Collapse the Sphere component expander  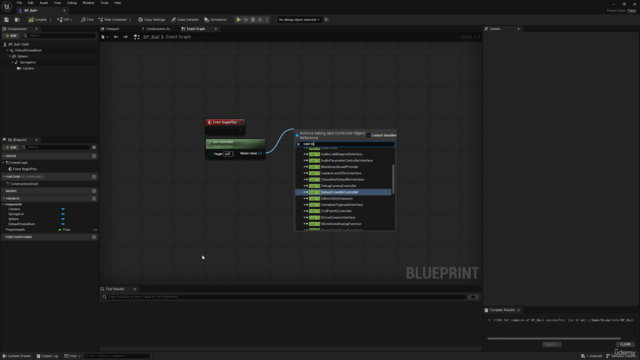click(x=10, y=56)
